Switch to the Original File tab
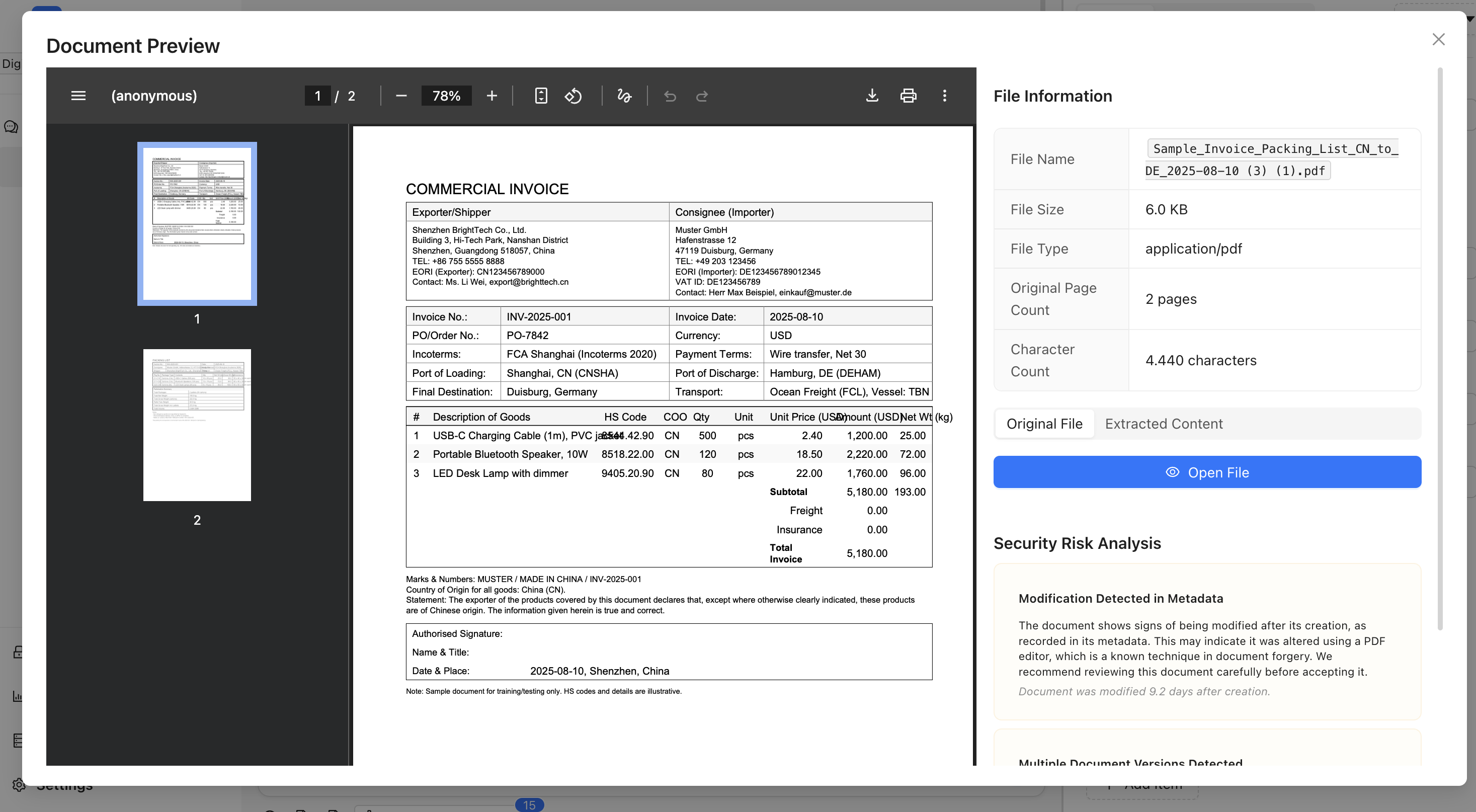Screen dimensions: 1476x812 point(1044,424)
